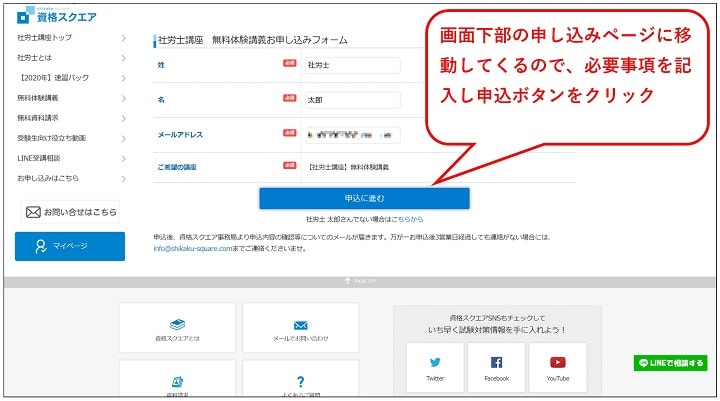720x401 pixels.
Task: Select 【2020年】速習パック in sidebar
Action: pyautogui.click(x=53, y=78)
